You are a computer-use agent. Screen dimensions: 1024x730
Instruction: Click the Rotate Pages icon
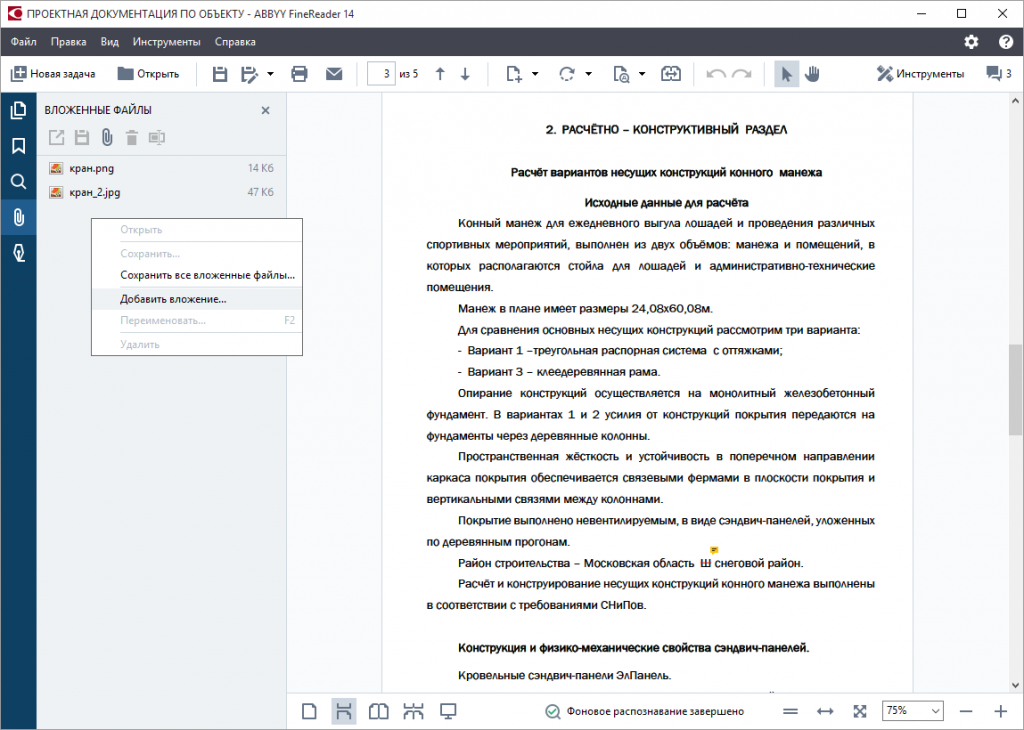[567, 74]
